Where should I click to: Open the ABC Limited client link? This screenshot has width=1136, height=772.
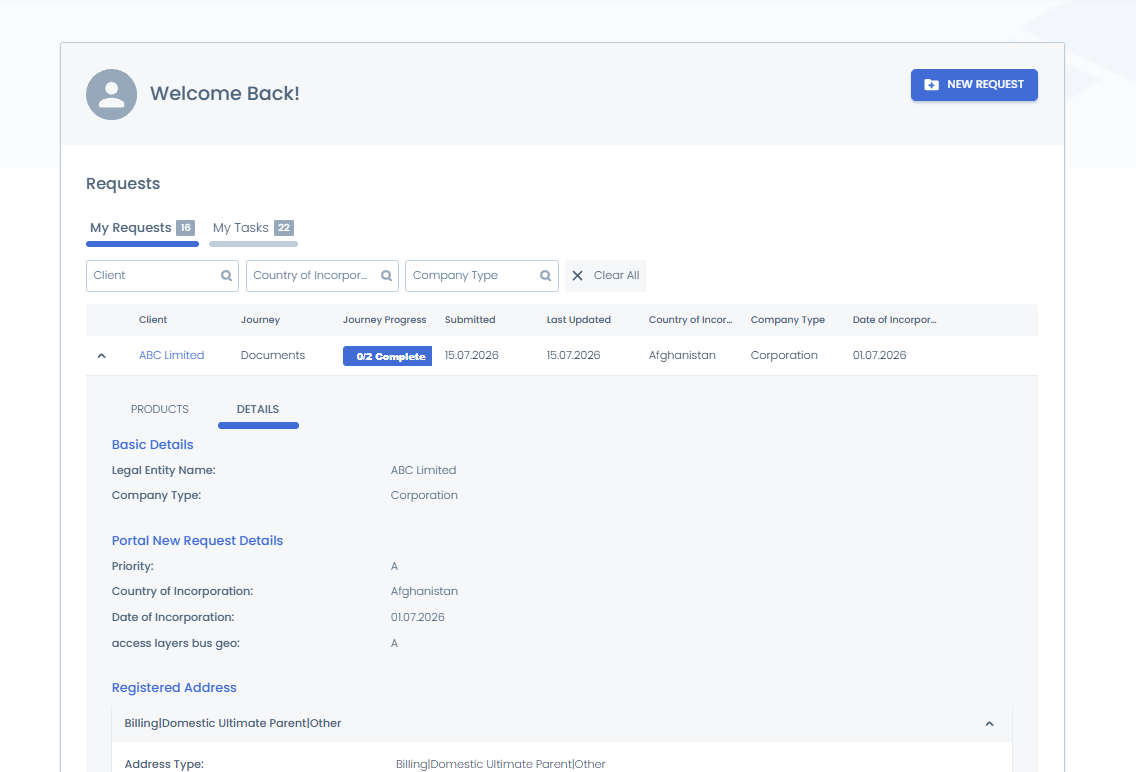(172, 356)
